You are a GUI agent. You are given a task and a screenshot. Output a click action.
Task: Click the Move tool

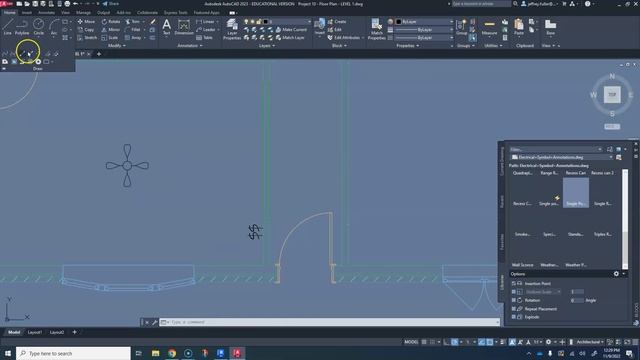[x=86, y=21]
